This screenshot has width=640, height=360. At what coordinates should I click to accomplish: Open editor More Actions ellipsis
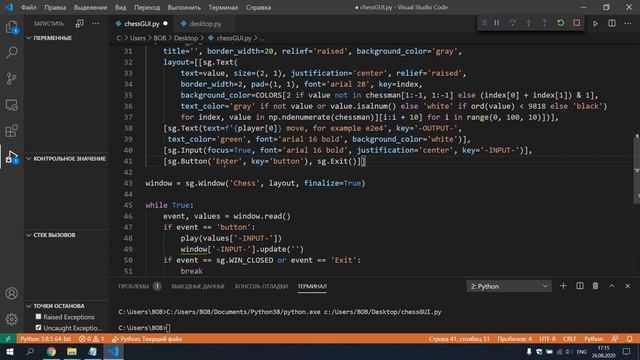click(x=627, y=24)
